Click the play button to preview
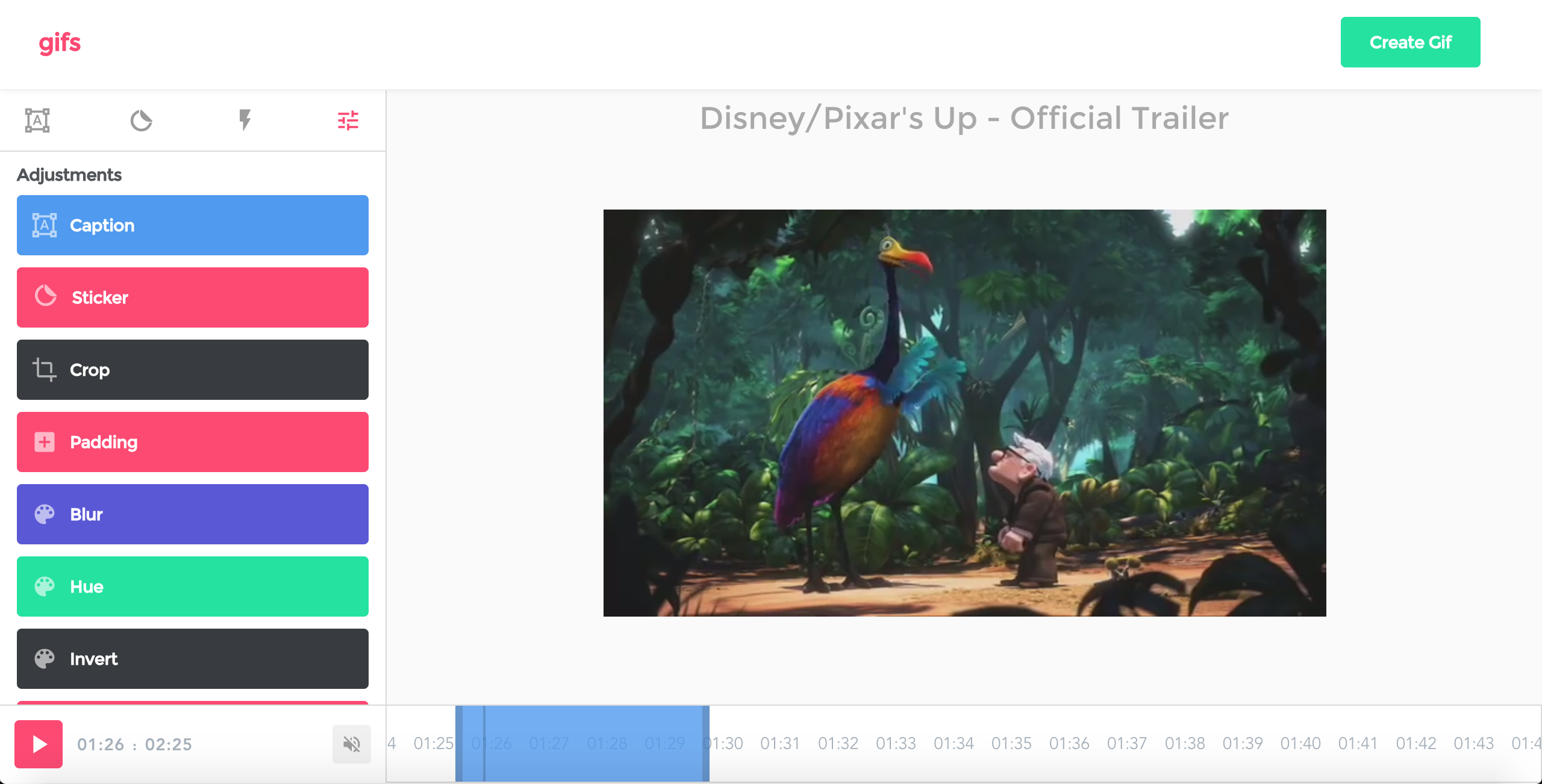The height and width of the screenshot is (784, 1542). [x=37, y=744]
